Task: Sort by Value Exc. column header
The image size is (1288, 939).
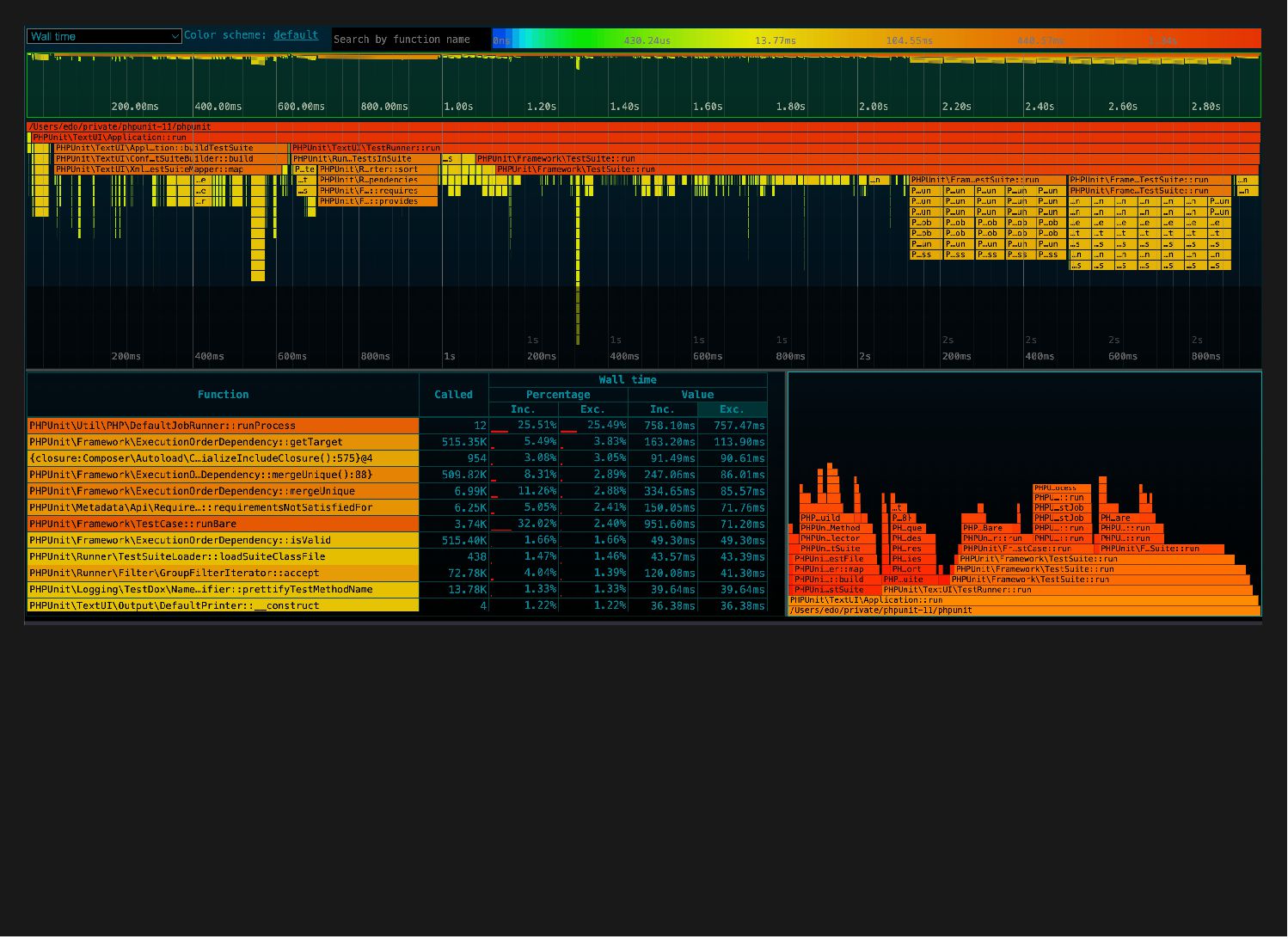Action: click(x=732, y=409)
